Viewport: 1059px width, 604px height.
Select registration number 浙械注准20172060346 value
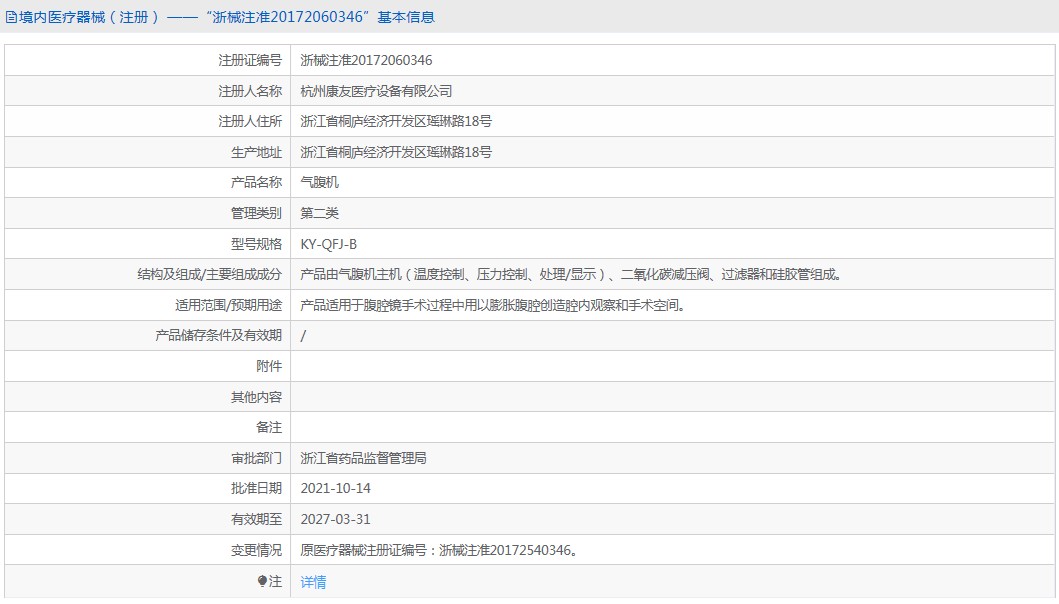click(366, 60)
